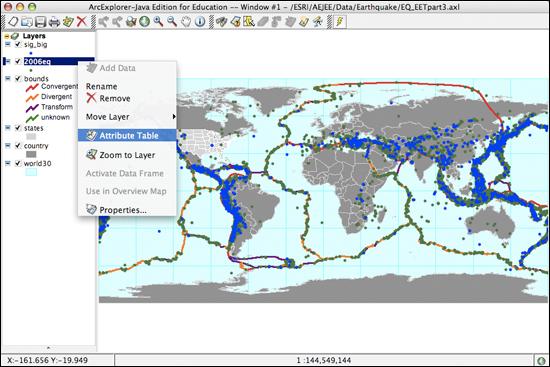Viewport: 550px width, 367px height.
Task: Click the globe icon in status bar
Action: click(x=542, y=361)
